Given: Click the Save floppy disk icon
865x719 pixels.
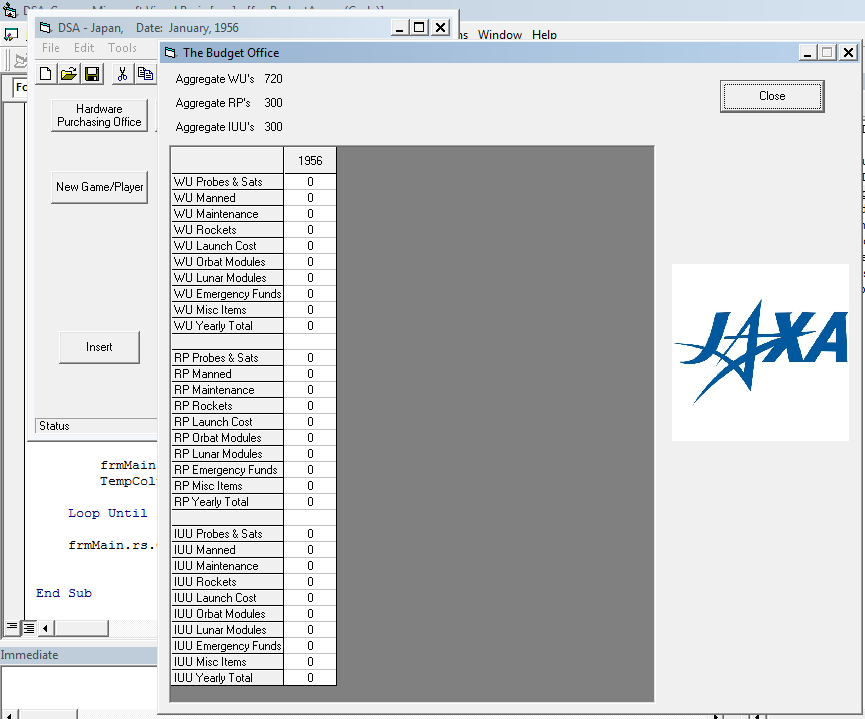Looking at the screenshot, I should pyautogui.click(x=92, y=74).
